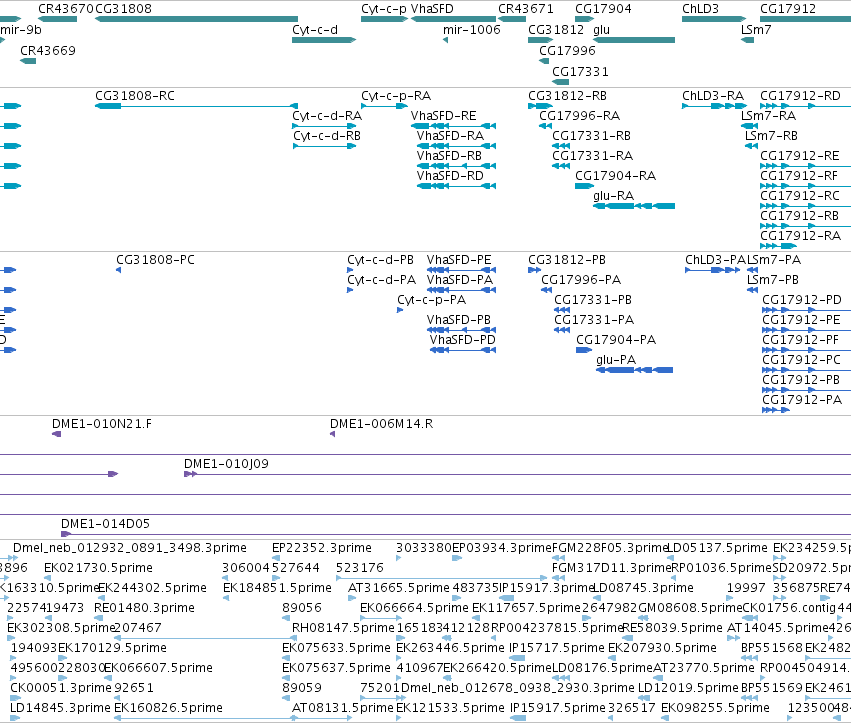Click the Cyt-c-p-RA transcript label

(396, 96)
